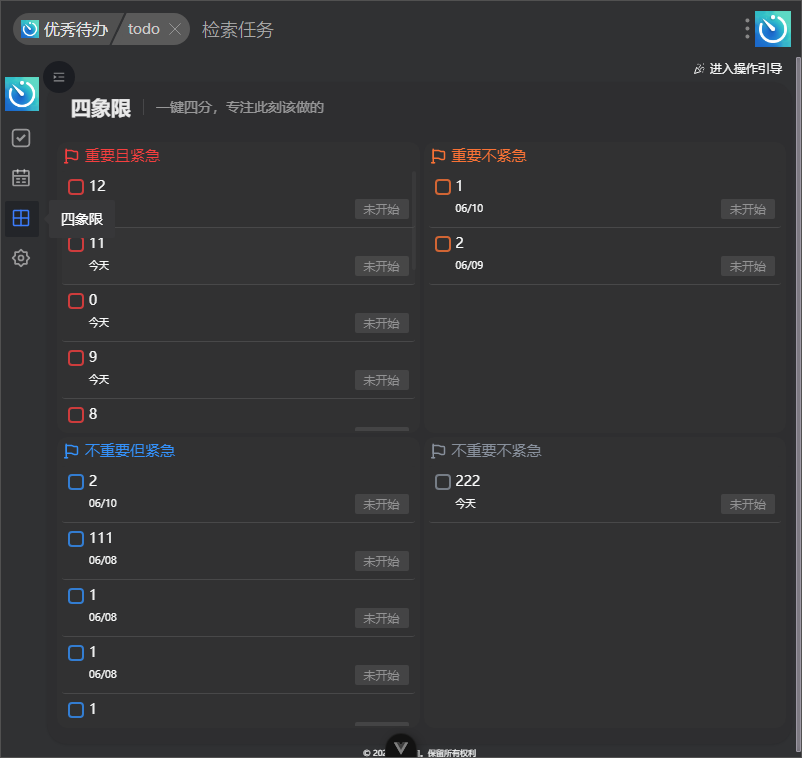Click the 优秀待办 tag label
Screen dimensions: 802x758
[x=76, y=30]
